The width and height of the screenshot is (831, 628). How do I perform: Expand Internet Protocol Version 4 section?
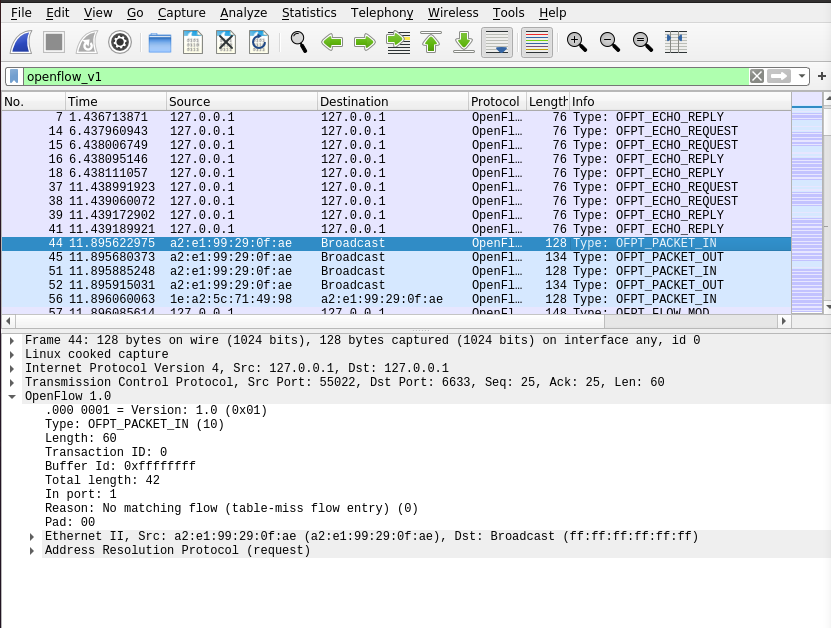click(12, 368)
